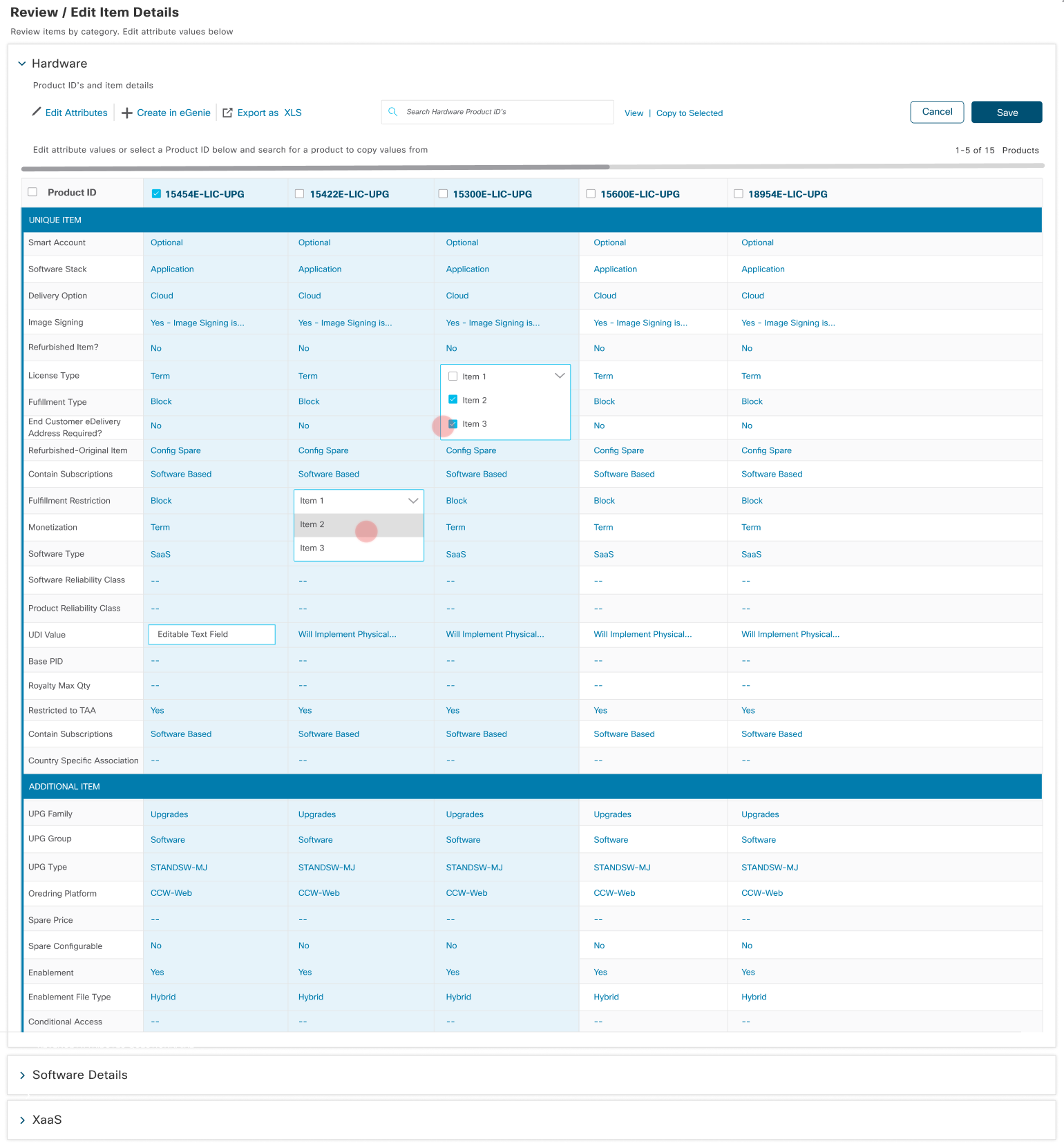Tick the Item 1 checkbox in License Type dropdown
Viewport: 1064px width, 1148px height.
click(x=453, y=376)
